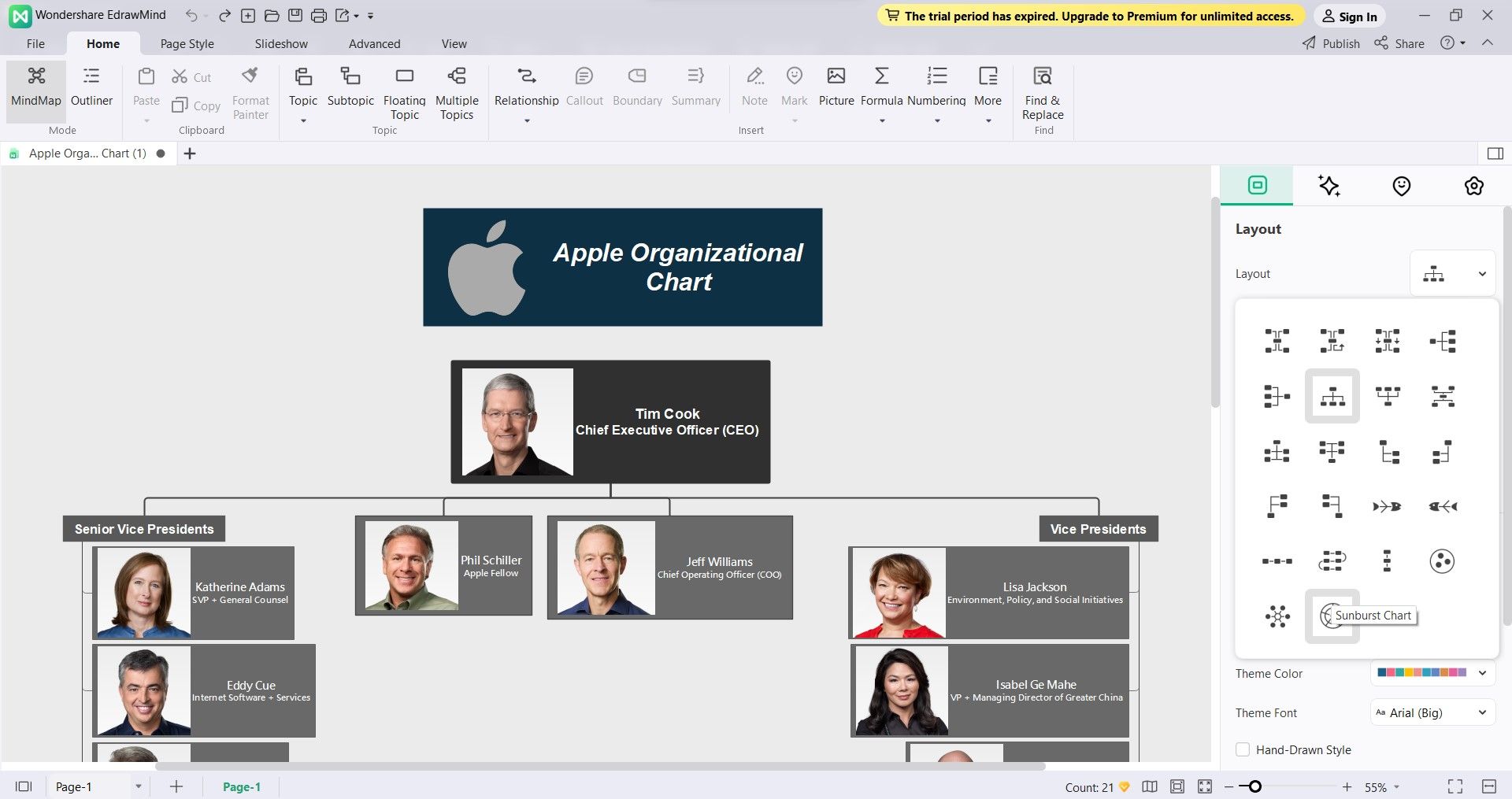Image resolution: width=1512 pixels, height=799 pixels.
Task: Insert a Boundary around topics
Action: tap(637, 87)
